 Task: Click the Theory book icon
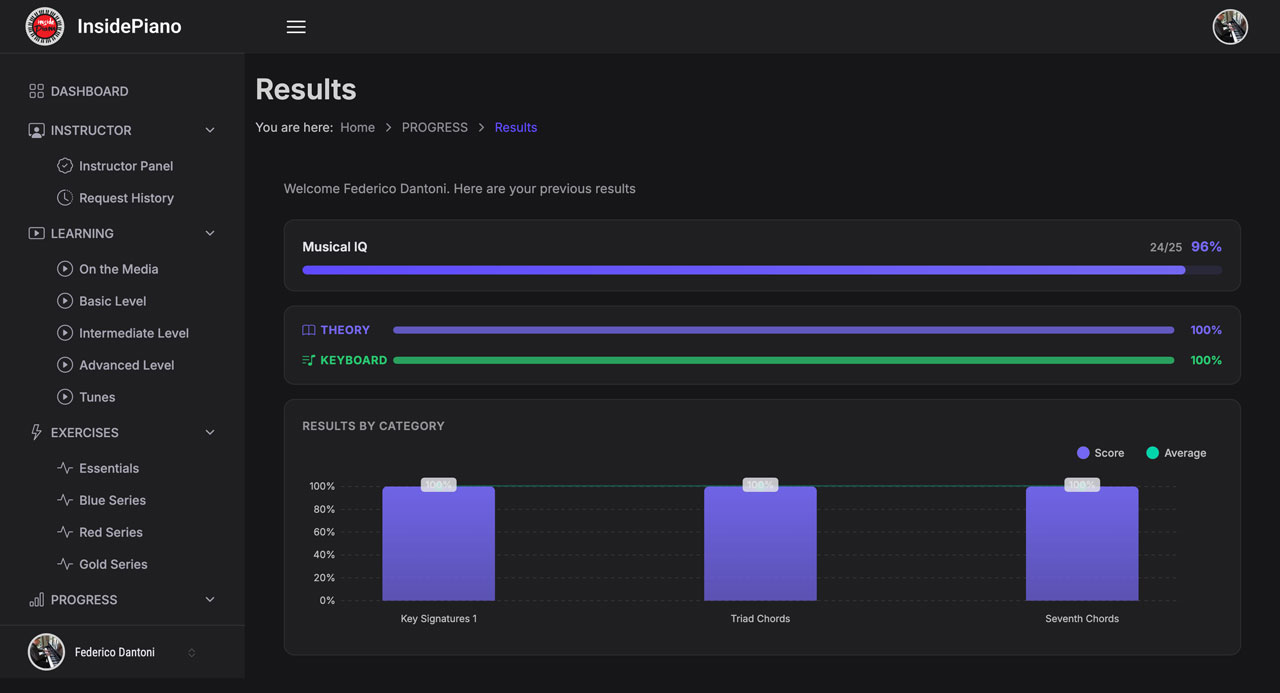tap(309, 330)
